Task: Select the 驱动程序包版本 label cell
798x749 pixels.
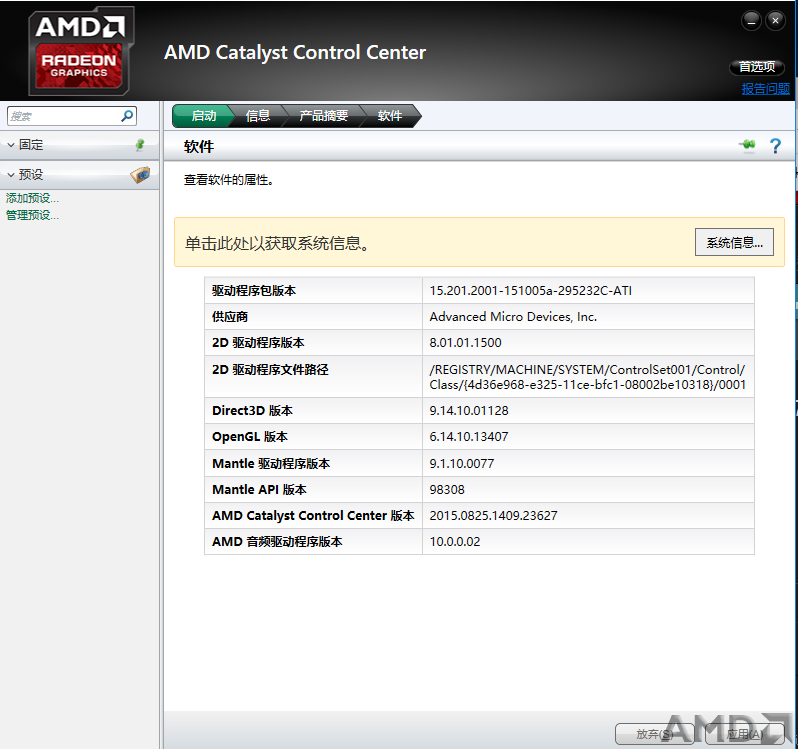Action: (x=314, y=291)
